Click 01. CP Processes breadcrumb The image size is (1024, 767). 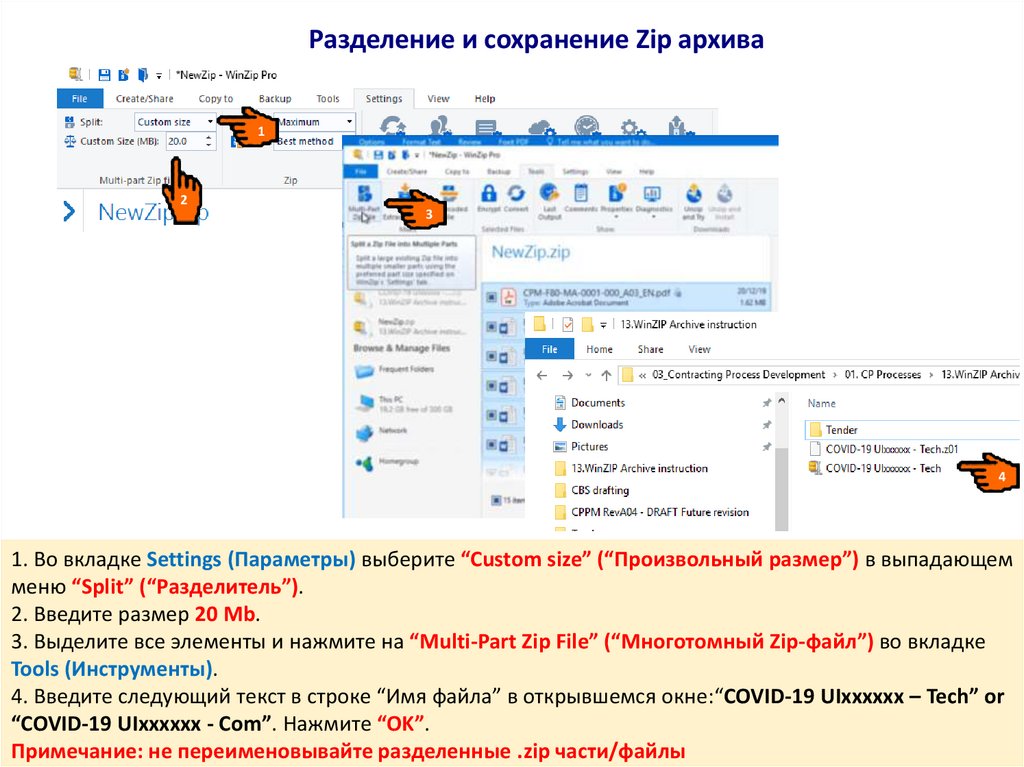(x=882, y=374)
